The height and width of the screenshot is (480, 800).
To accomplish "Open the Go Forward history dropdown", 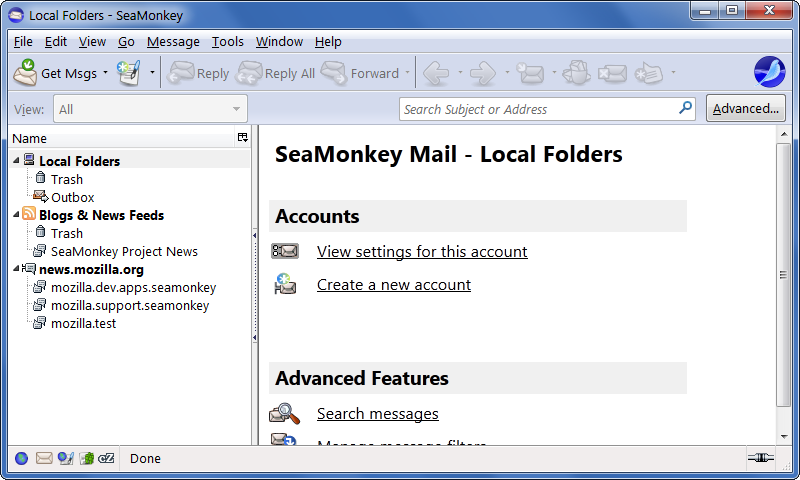I will [x=507, y=73].
